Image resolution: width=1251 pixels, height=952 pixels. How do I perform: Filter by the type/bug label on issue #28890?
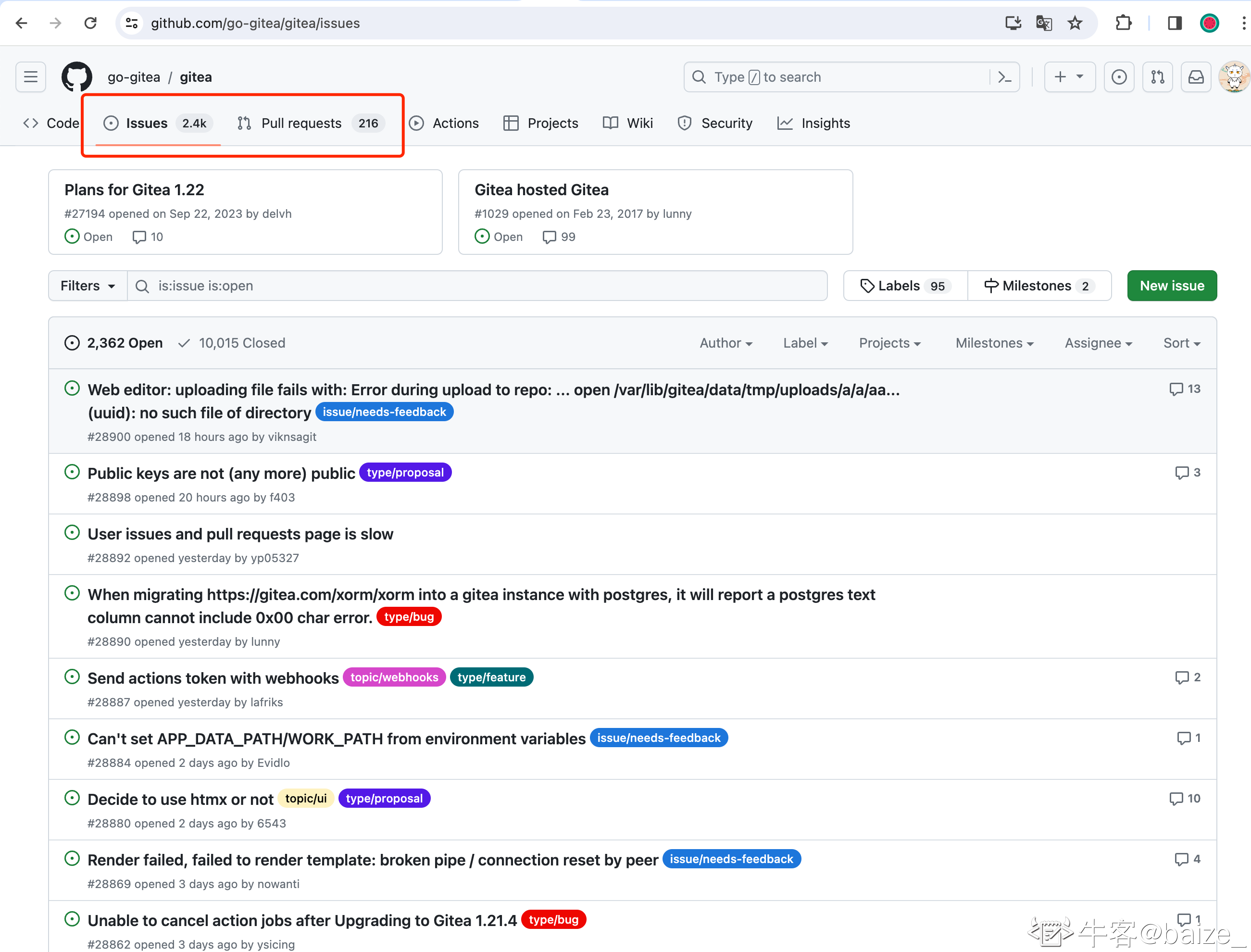409,616
